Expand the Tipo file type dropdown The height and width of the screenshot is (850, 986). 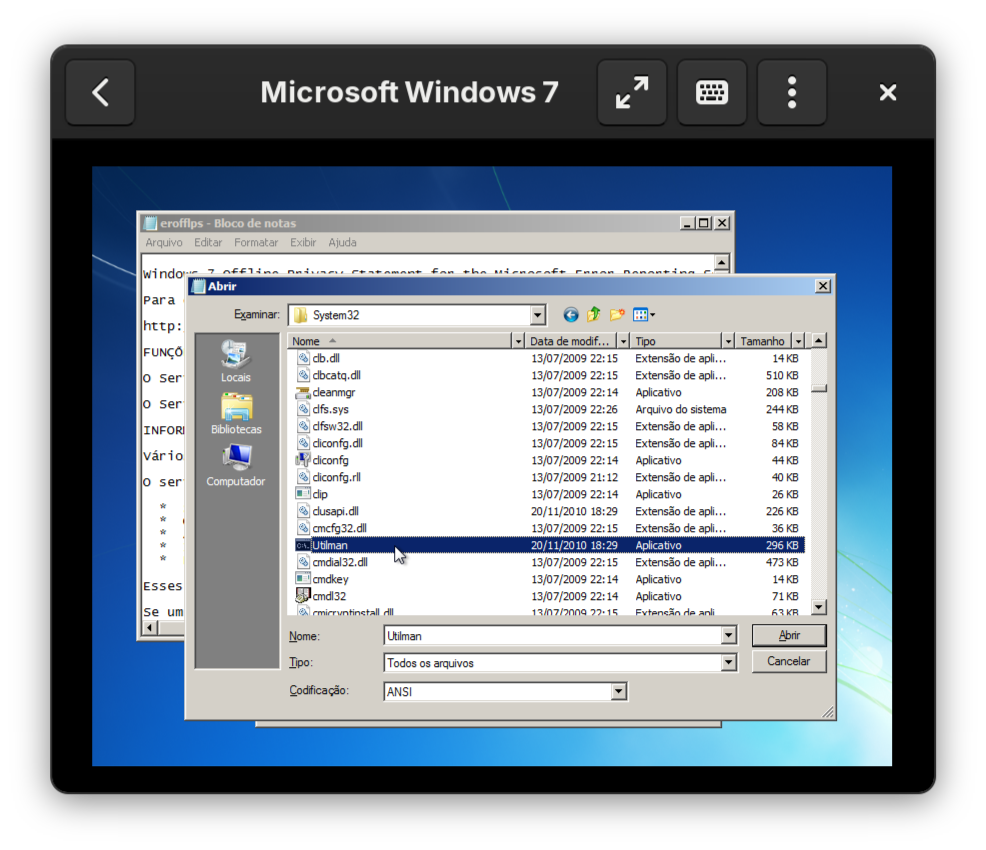(729, 662)
